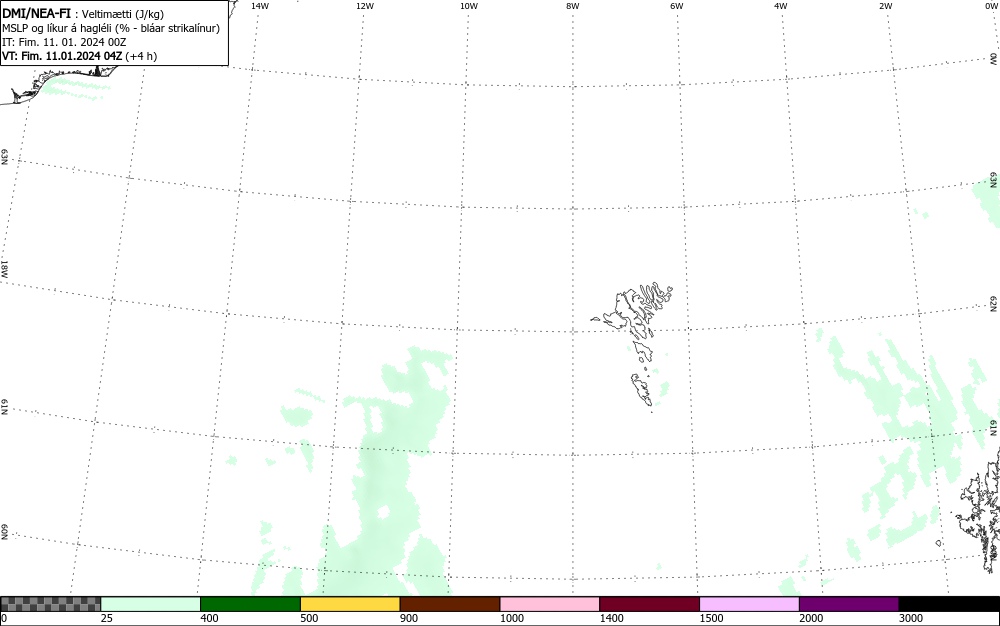Click the legend value 900
Viewport: 1000px width, 626px height.
tap(409, 618)
